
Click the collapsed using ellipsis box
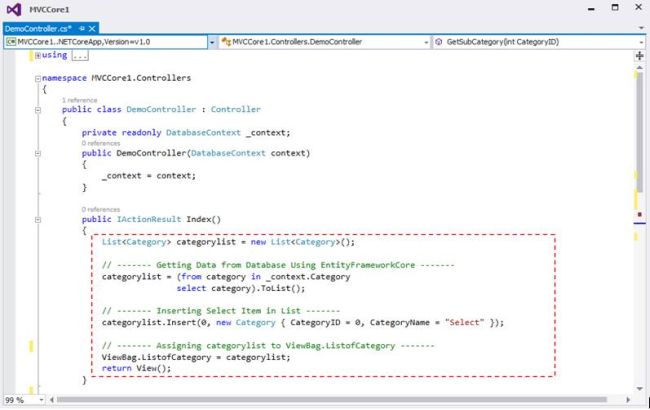tap(80, 55)
